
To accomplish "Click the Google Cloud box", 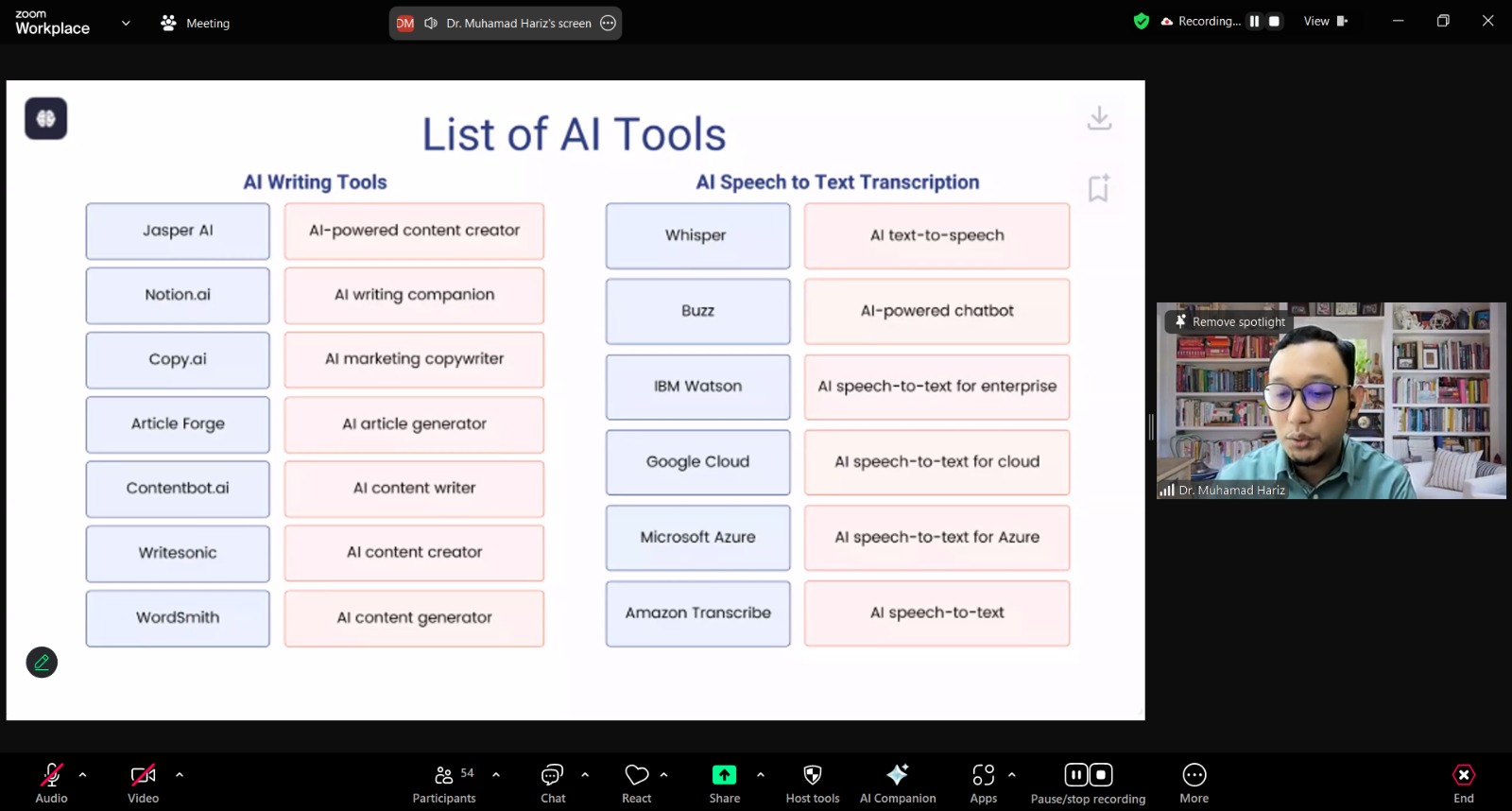I will (x=697, y=462).
